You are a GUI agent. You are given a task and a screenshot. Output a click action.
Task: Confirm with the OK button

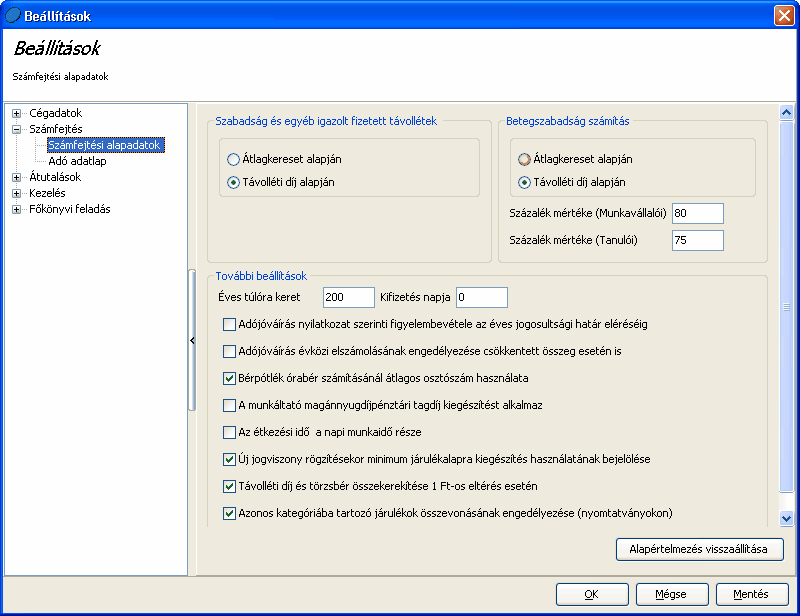(592, 595)
